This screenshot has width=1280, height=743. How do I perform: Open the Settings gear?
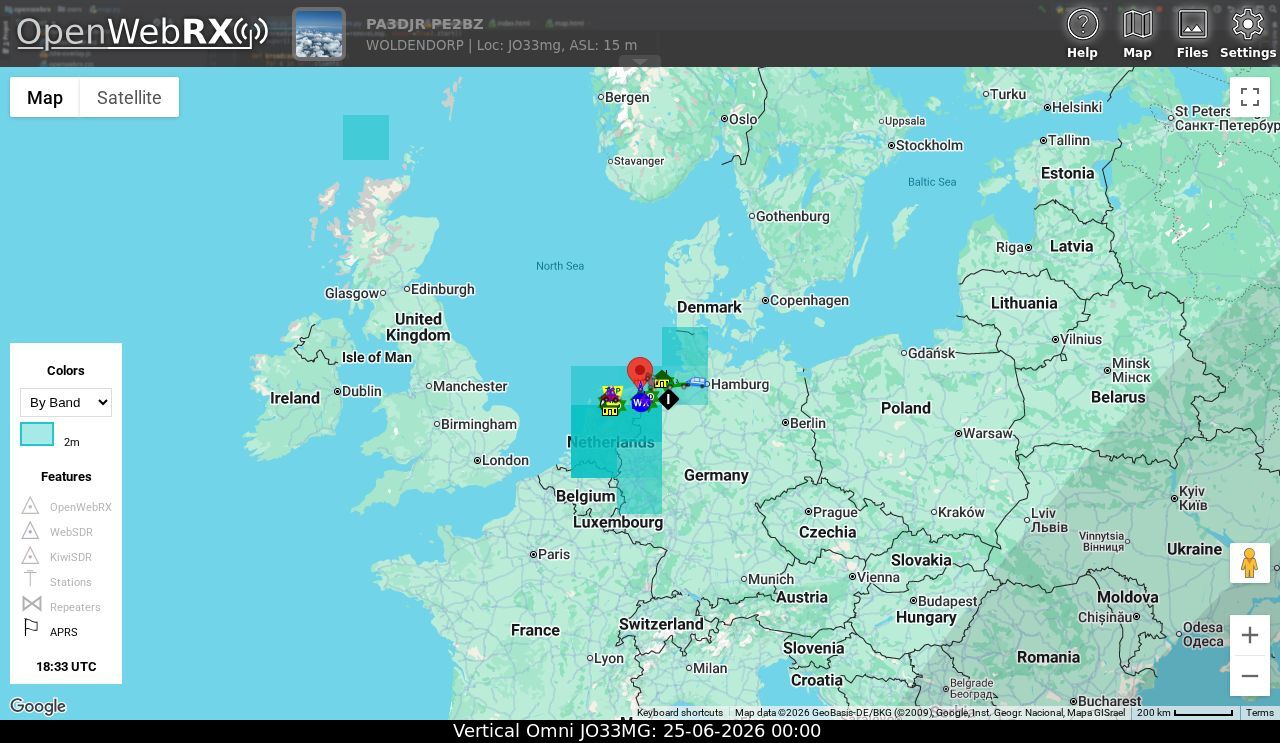pyautogui.click(x=1247, y=34)
